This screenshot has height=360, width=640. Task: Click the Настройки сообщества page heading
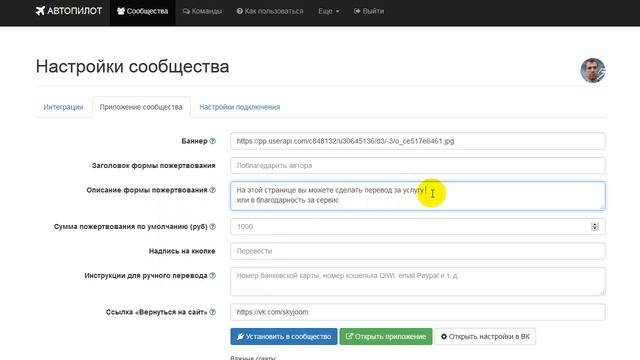tap(133, 67)
